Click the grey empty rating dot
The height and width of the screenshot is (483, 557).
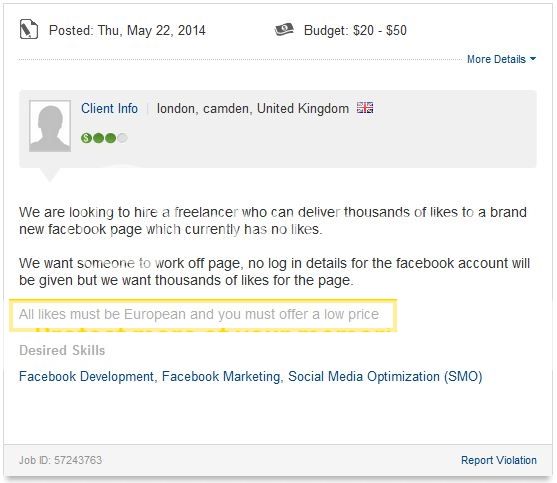pyautogui.click(x=122, y=138)
